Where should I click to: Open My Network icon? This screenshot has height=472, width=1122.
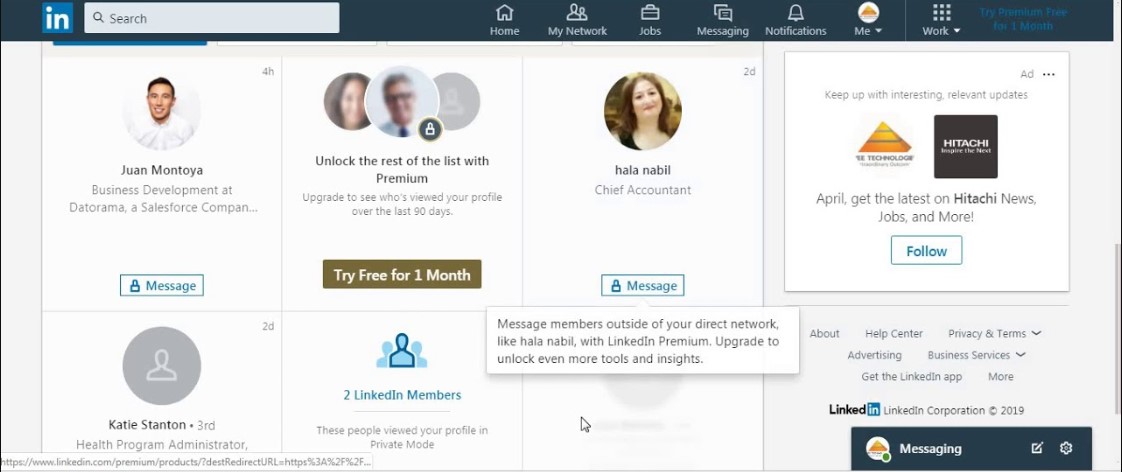[x=577, y=13]
